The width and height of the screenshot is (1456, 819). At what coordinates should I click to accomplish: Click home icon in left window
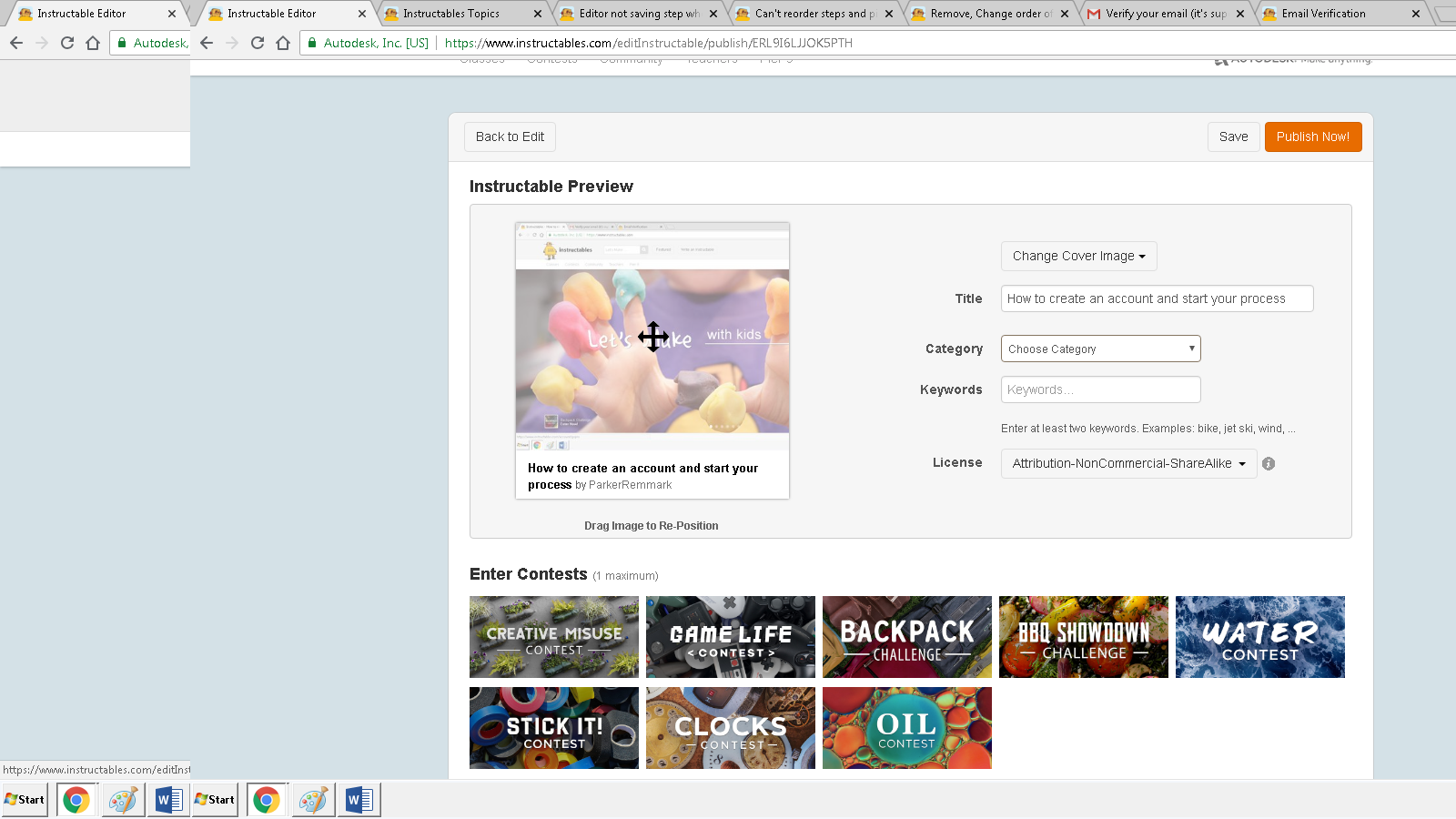point(93,43)
